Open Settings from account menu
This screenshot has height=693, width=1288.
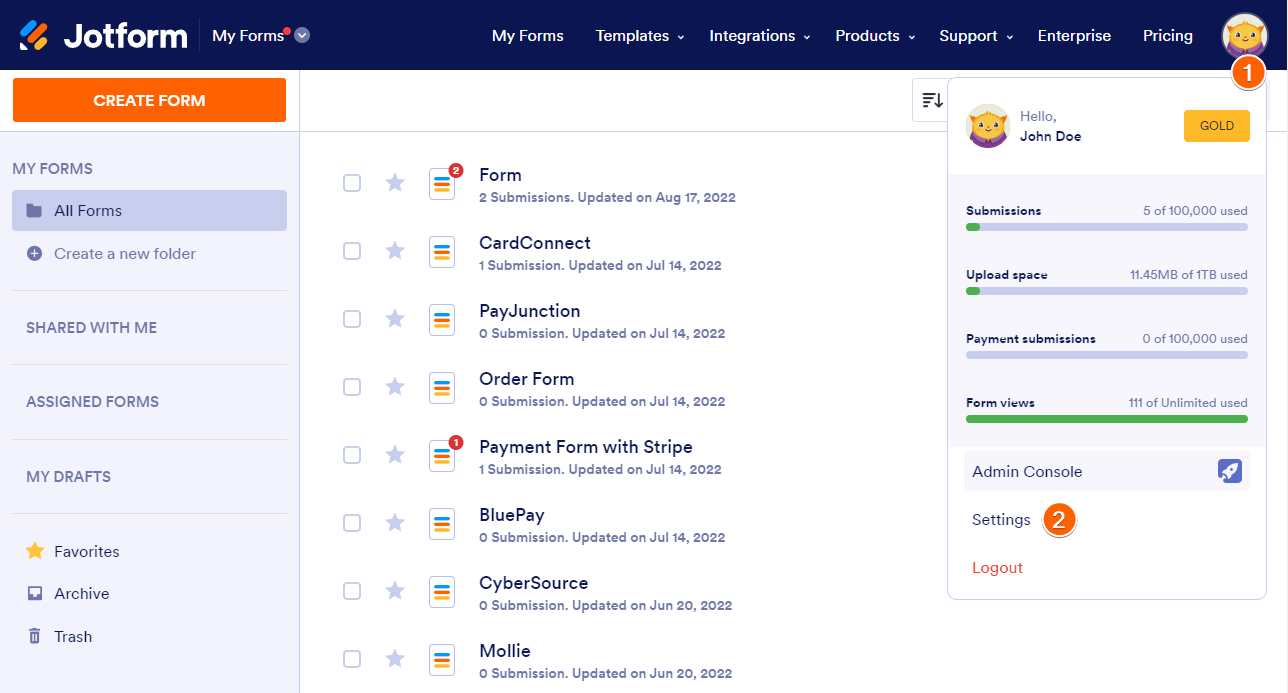coord(1001,520)
